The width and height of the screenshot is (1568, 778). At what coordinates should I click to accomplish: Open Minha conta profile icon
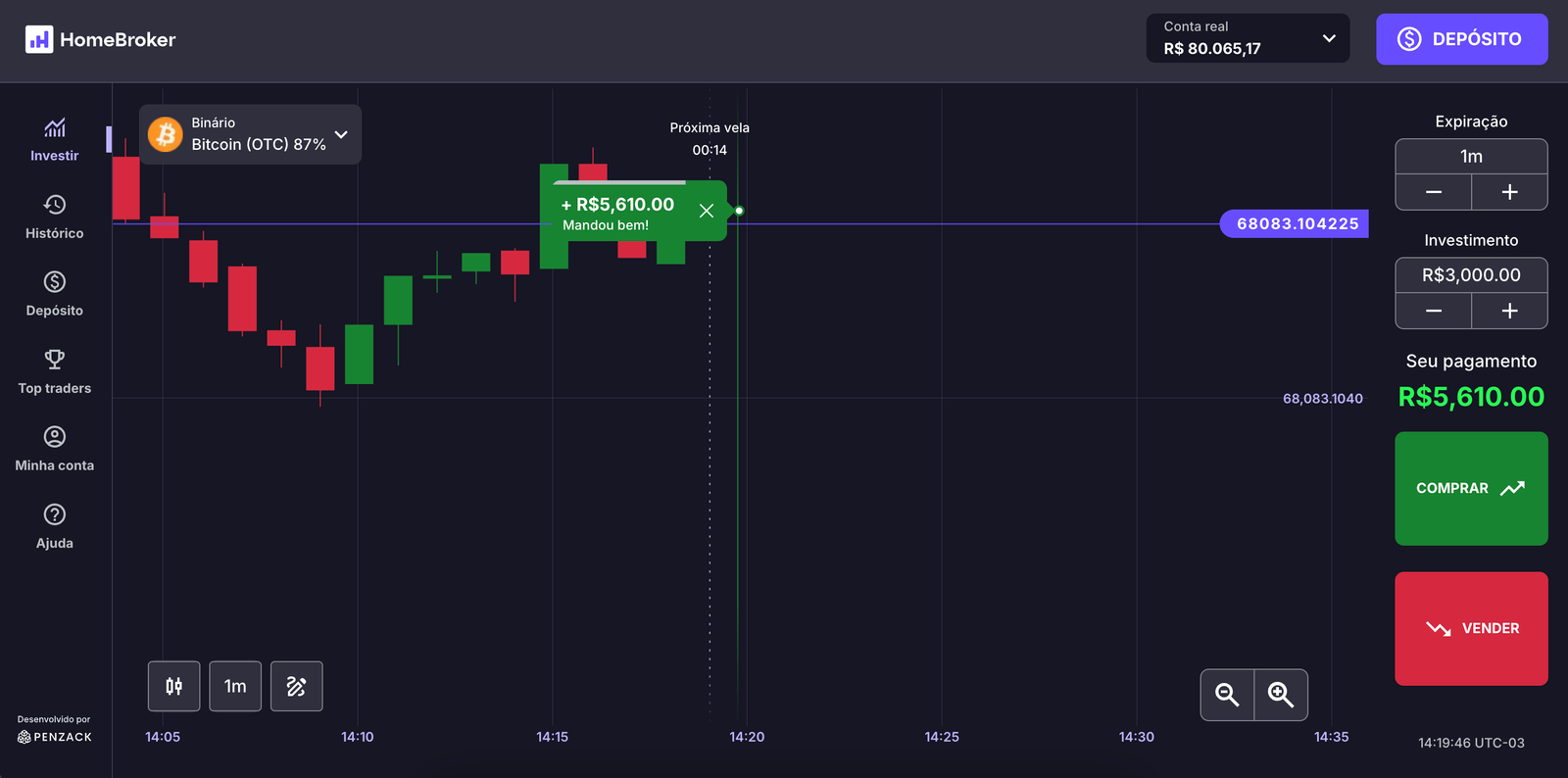(x=55, y=437)
